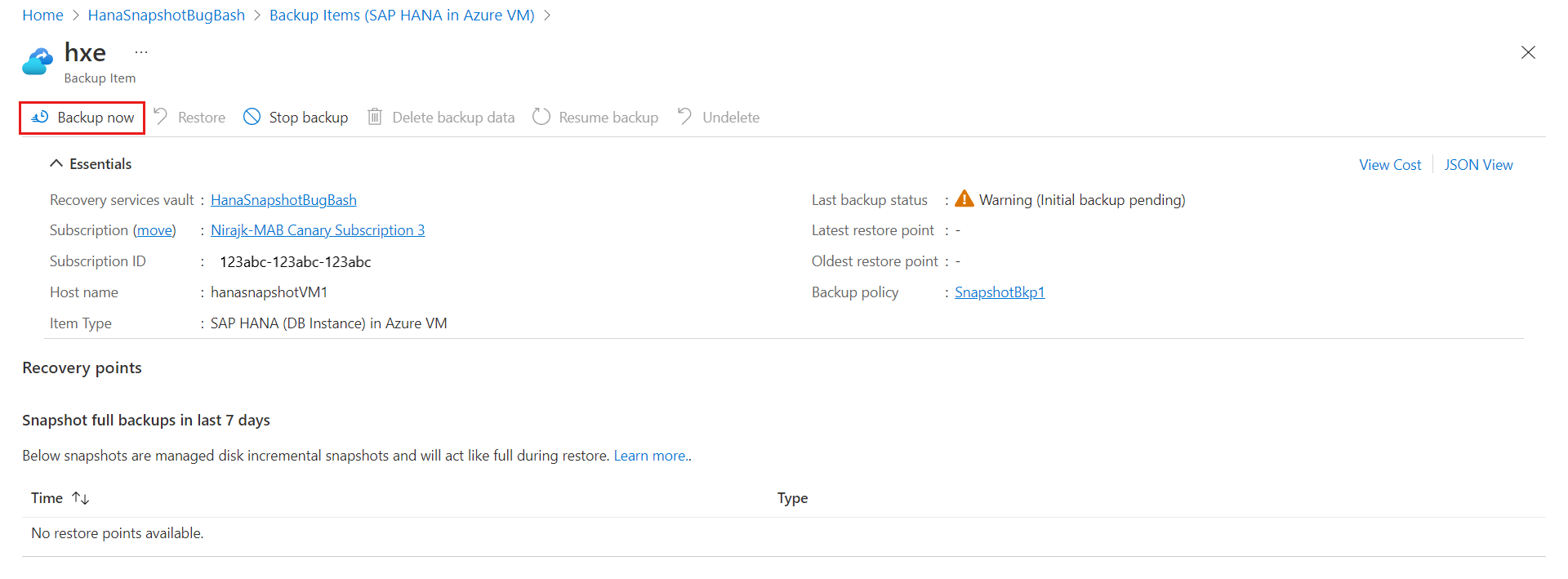Collapse the Essentials section

point(56,164)
